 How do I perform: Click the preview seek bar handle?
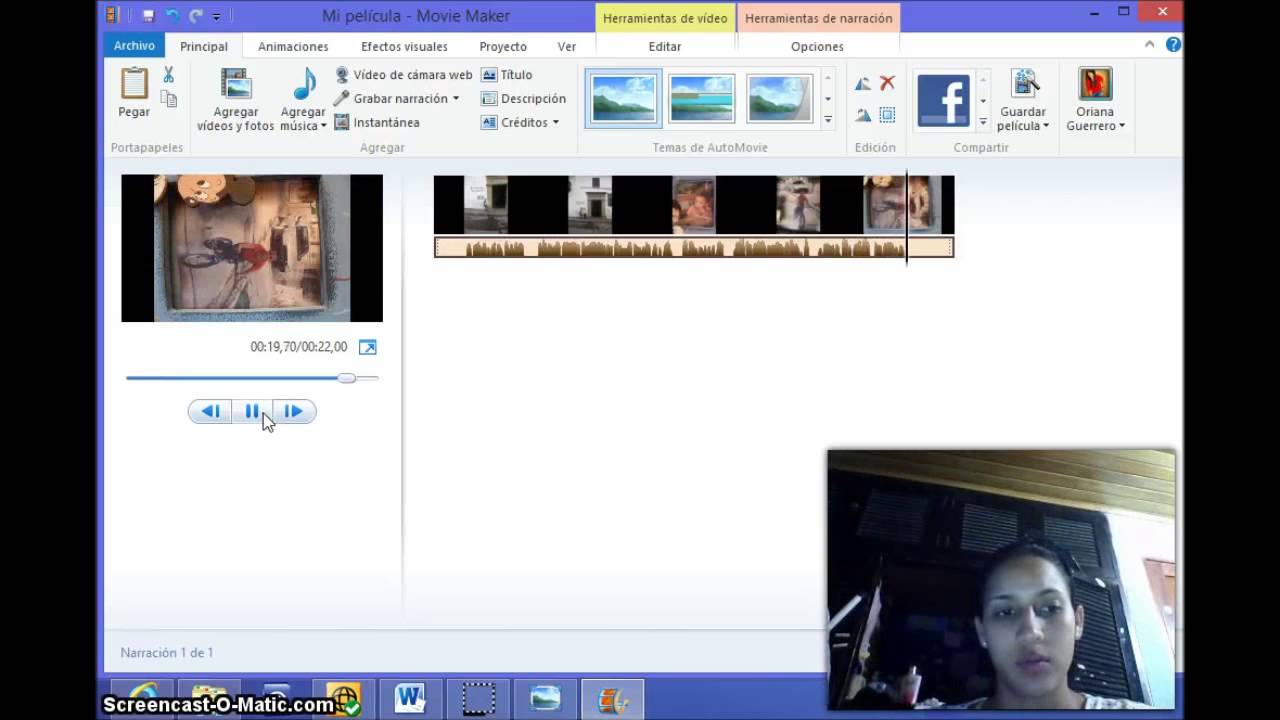[346, 378]
